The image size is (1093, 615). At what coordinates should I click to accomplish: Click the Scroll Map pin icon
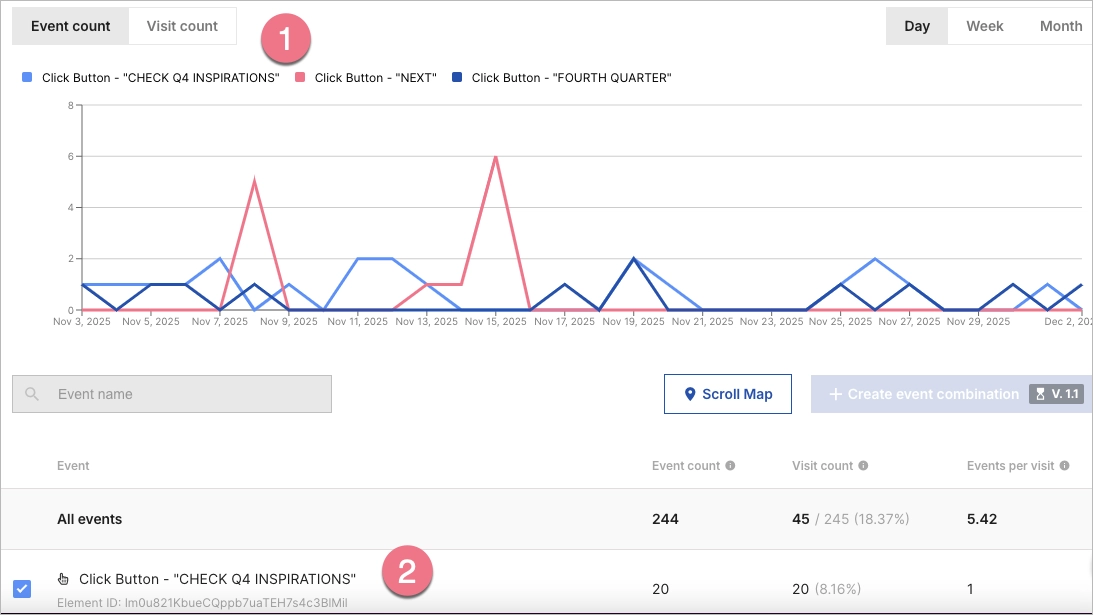(x=689, y=394)
